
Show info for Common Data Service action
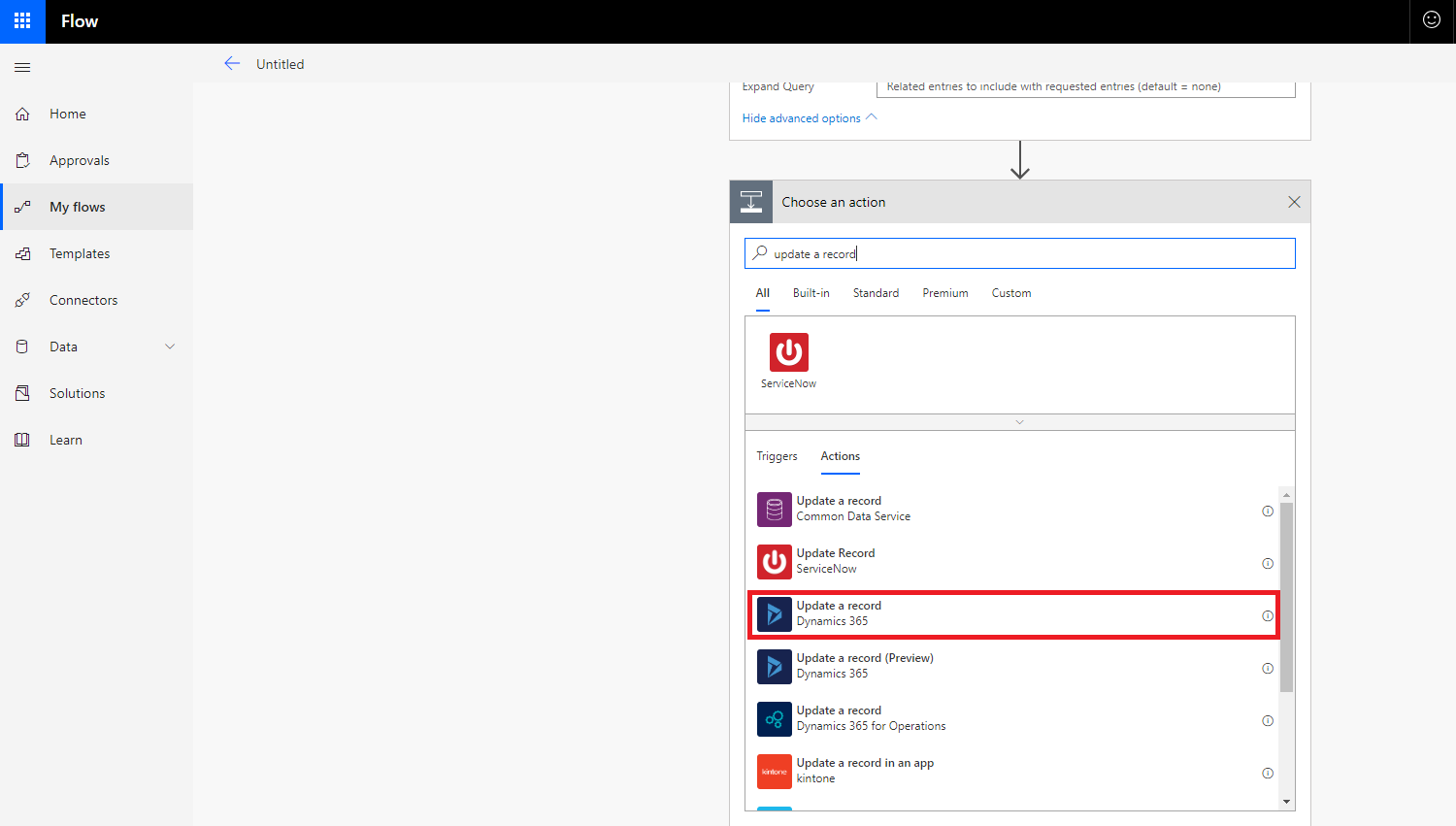[1268, 512]
